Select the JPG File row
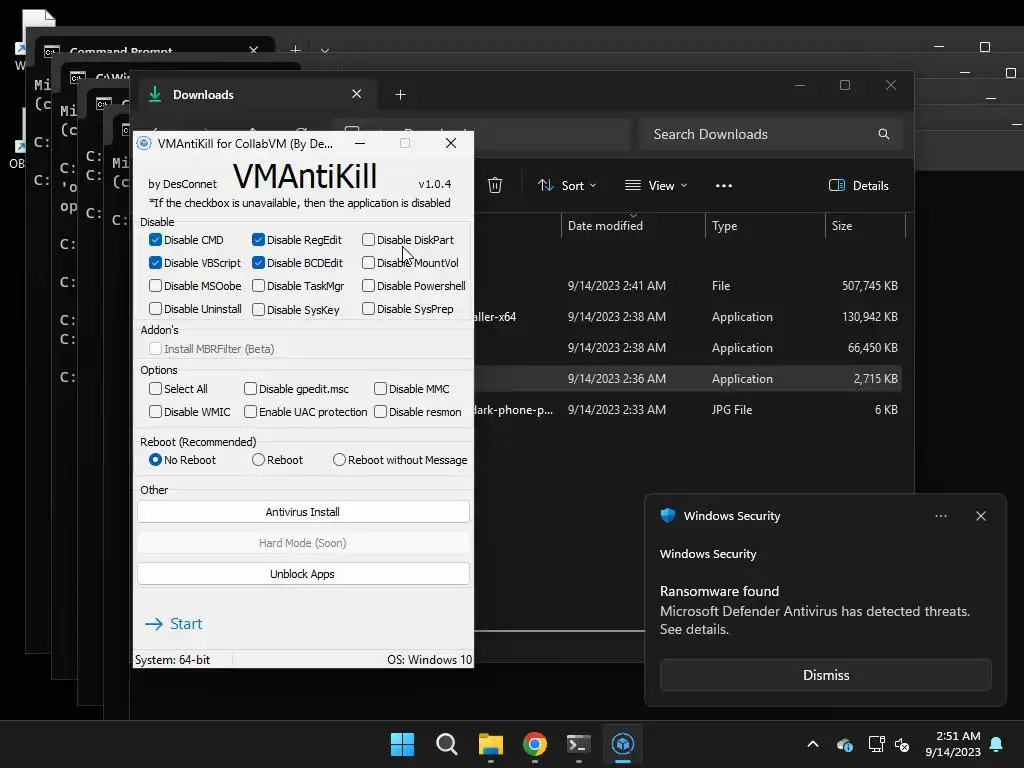The image size is (1024, 768). pos(688,409)
